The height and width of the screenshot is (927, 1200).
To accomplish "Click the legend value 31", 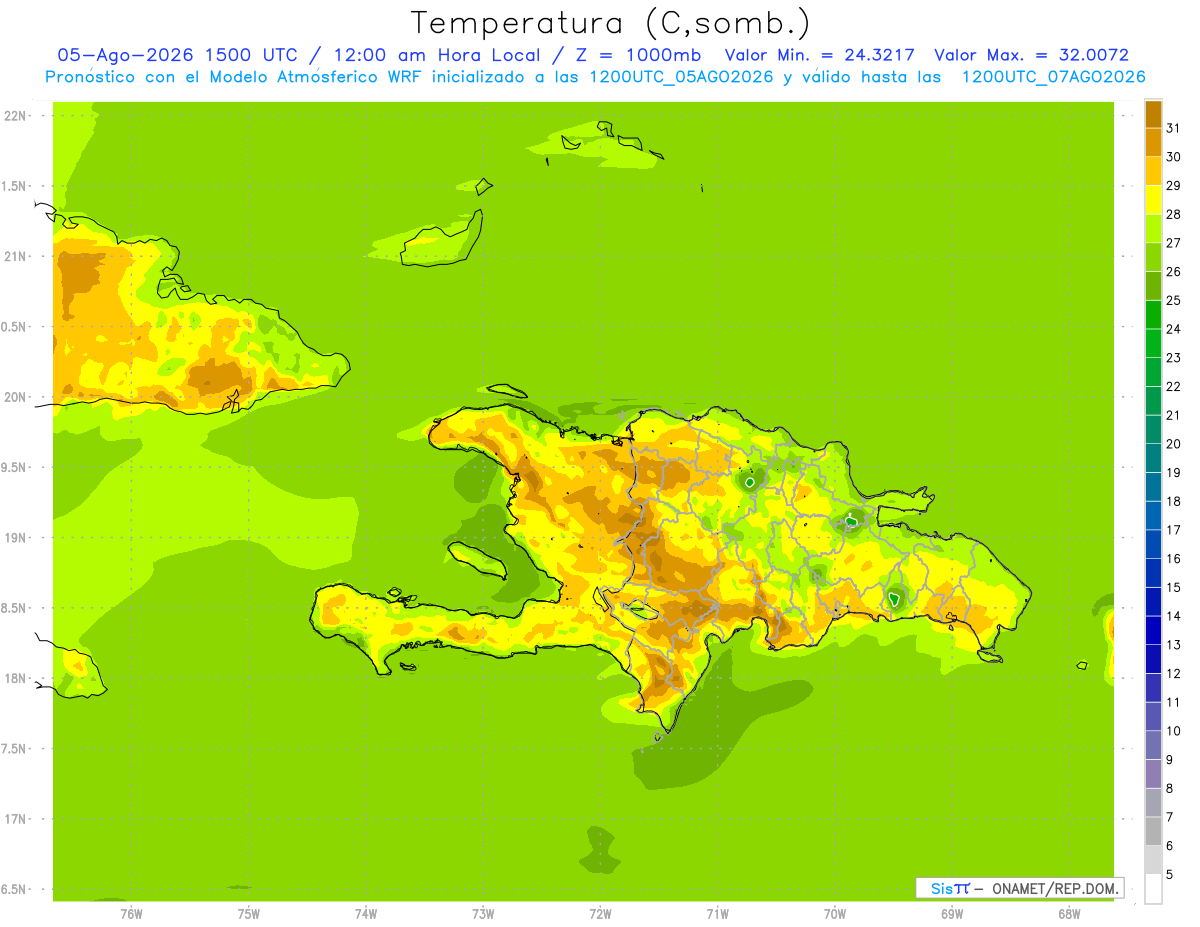I will pos(1174,128).
